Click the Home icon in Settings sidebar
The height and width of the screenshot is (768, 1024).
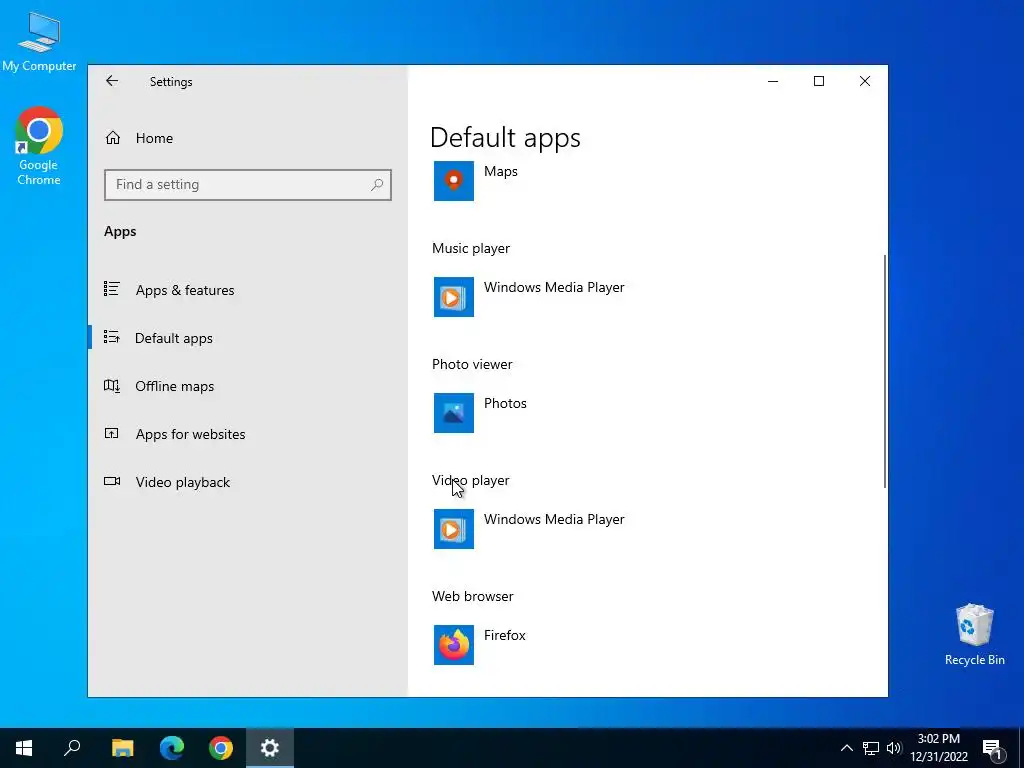pos(113,138)
